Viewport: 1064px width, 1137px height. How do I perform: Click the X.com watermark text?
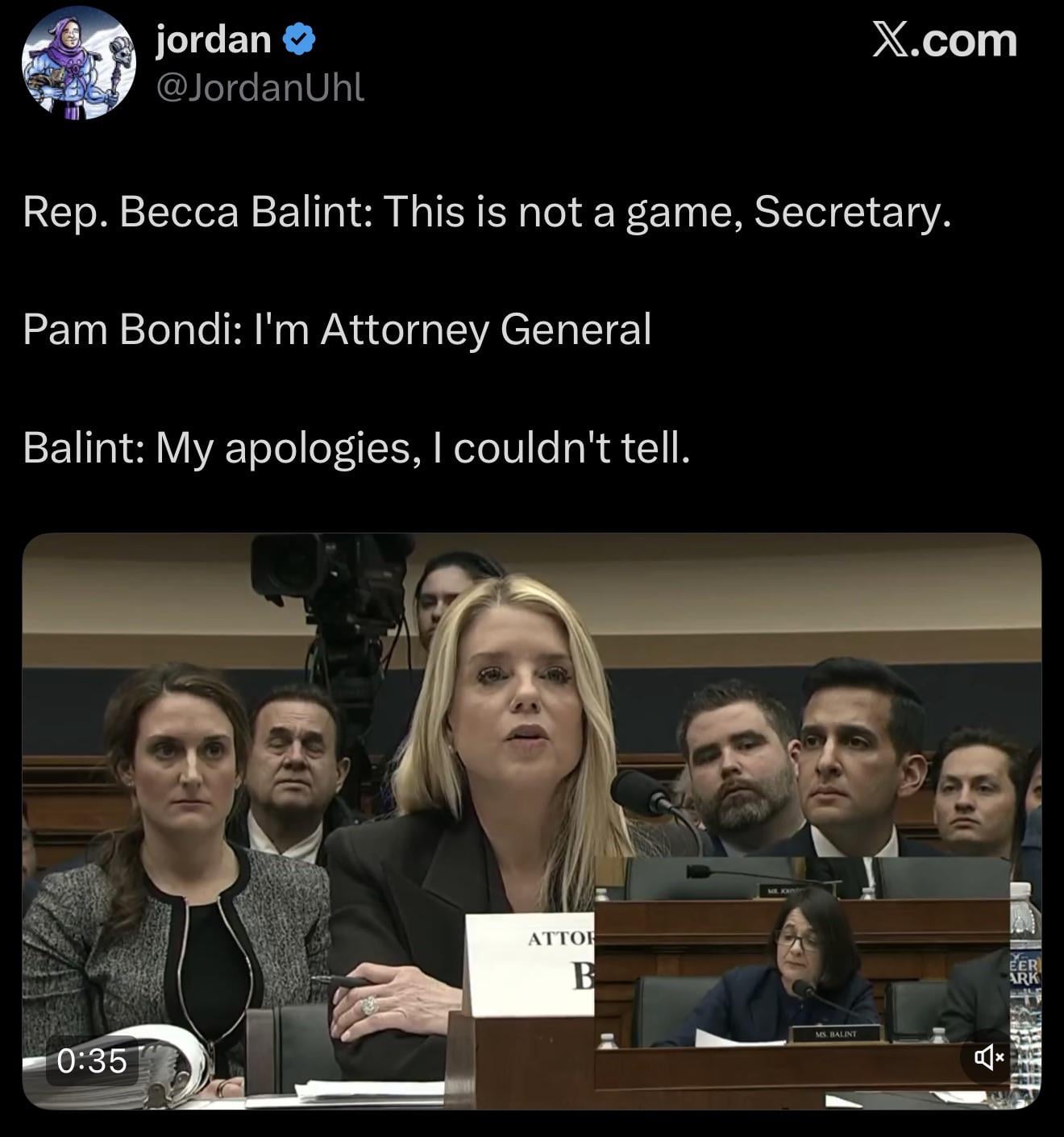pos(945,40)
